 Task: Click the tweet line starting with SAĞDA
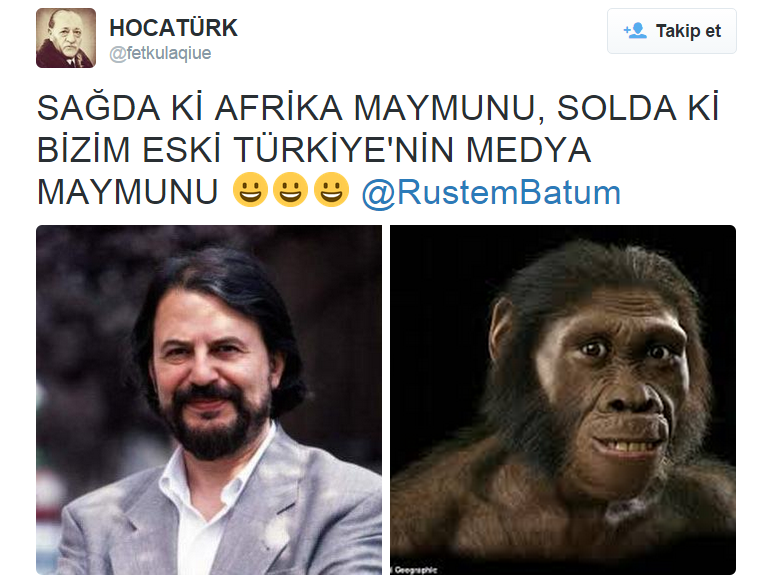[x=378, y=108]
